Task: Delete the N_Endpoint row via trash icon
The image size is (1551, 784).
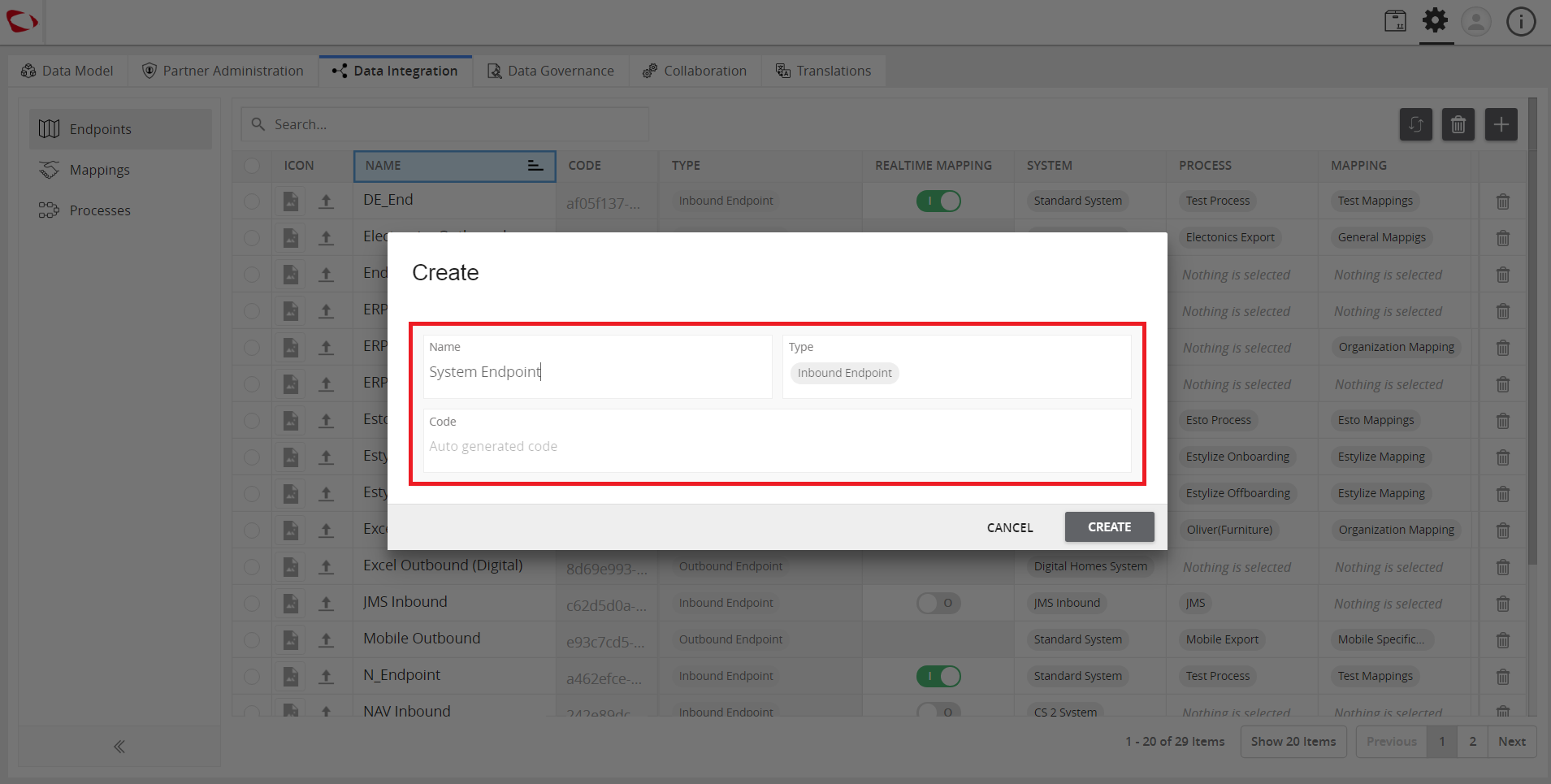Action: (1503, 677)
